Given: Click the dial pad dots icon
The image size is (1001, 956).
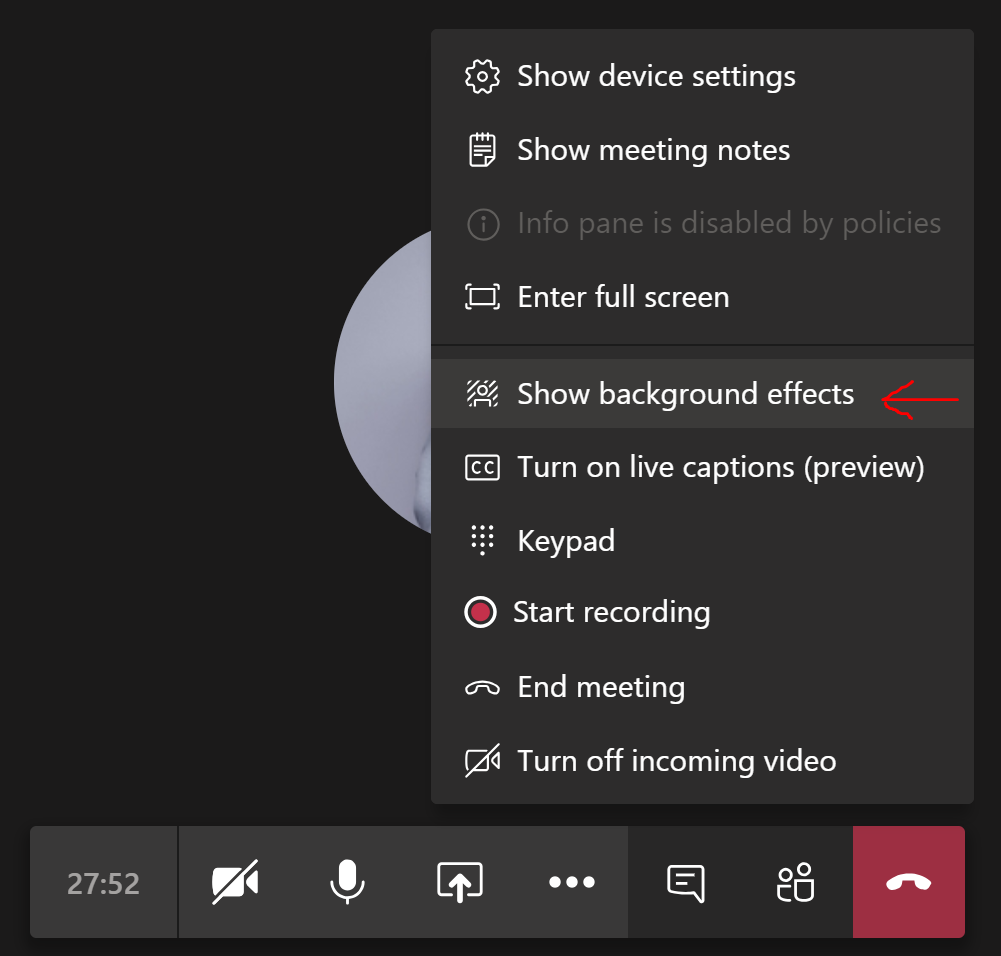Looking at the screenshot, I should coord(482,540).
